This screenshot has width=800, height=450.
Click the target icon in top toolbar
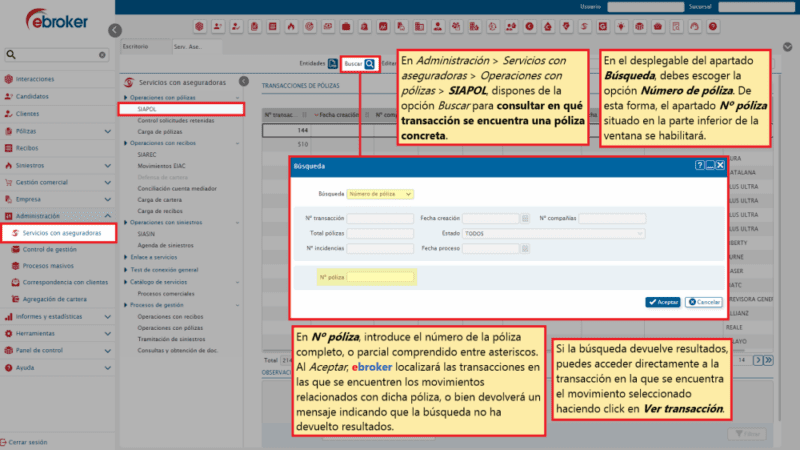point(309,27)
